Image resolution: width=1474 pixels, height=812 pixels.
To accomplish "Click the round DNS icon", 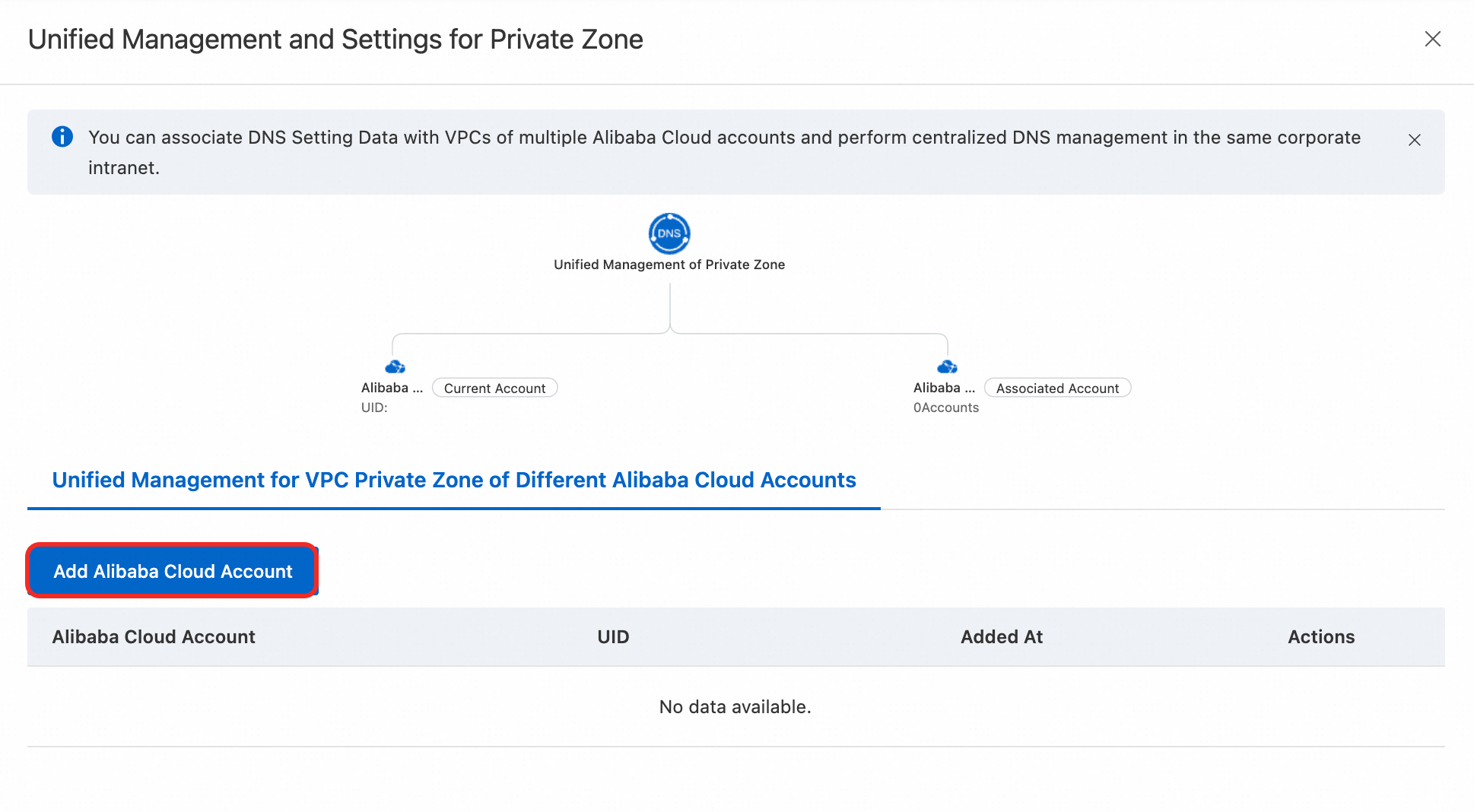I will [x=669, y=233].
